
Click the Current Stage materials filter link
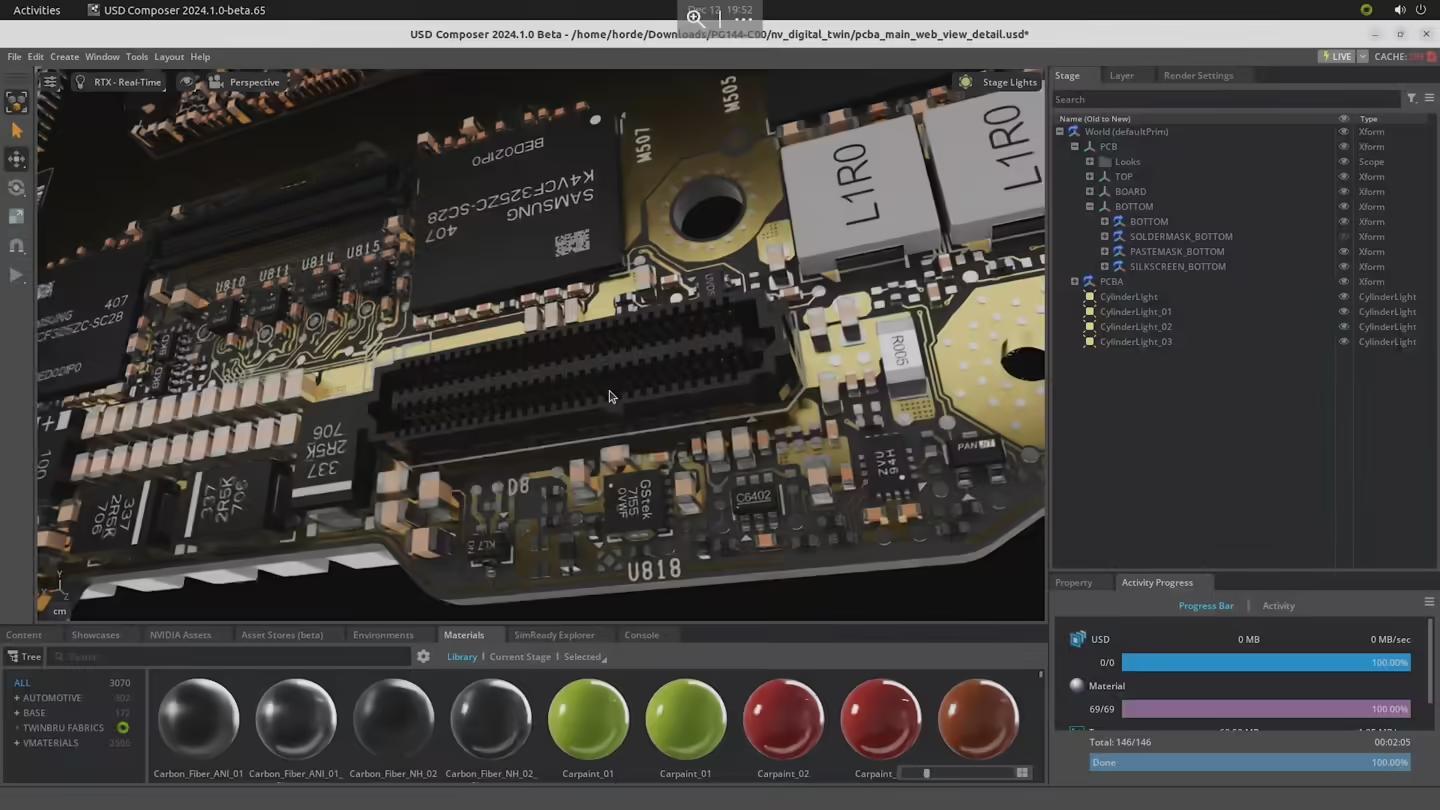point(519,657)
